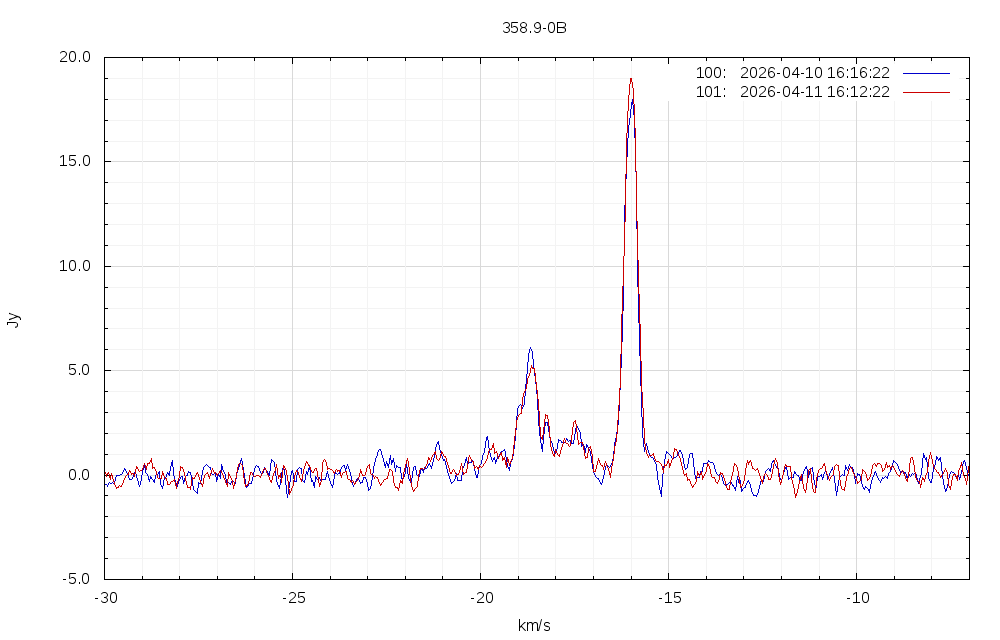Click the red line sample in legend
Screen dimensions: 1000x640
(x=925, y=92)
